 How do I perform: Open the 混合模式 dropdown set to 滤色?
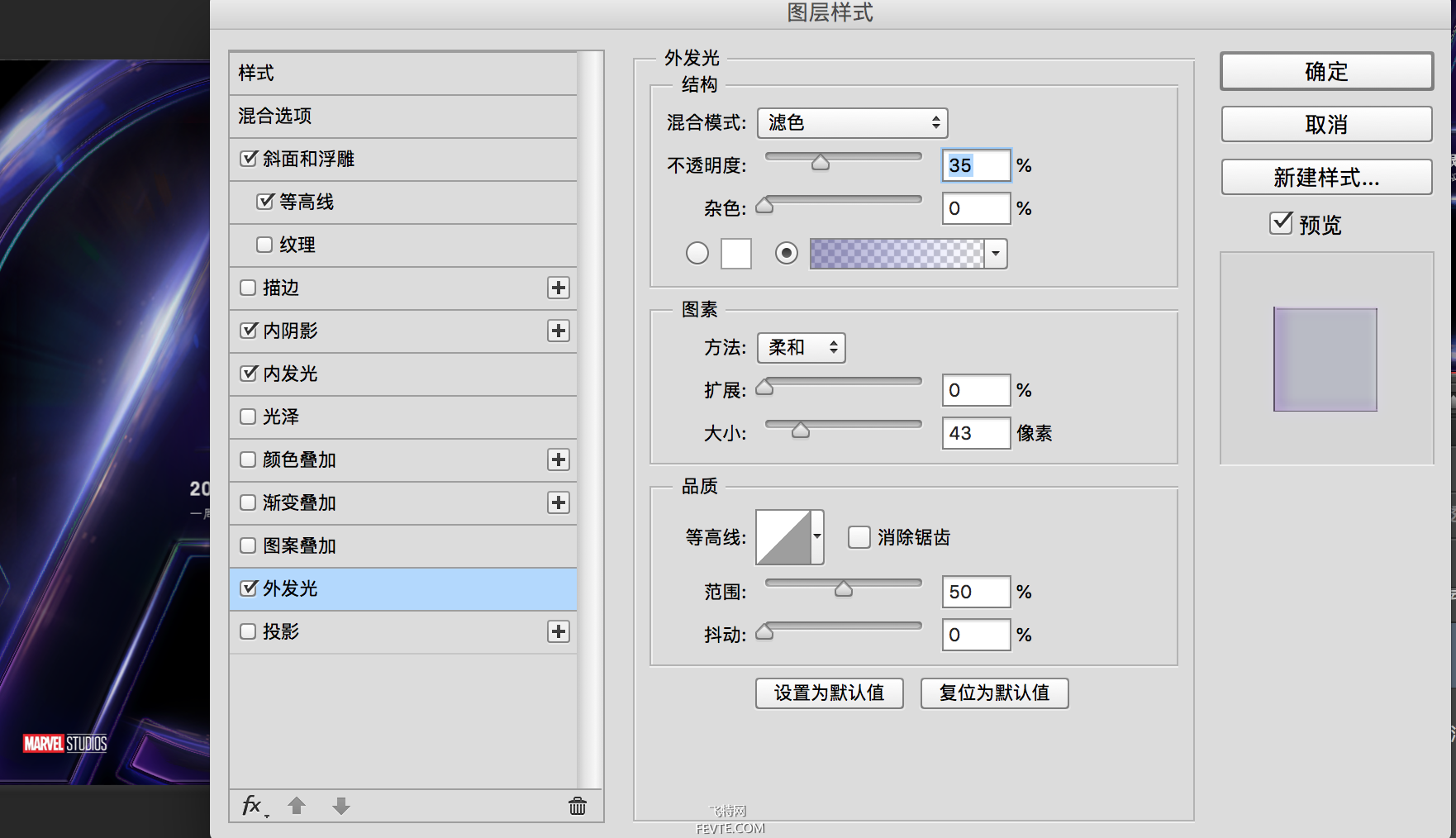[852, 123]
